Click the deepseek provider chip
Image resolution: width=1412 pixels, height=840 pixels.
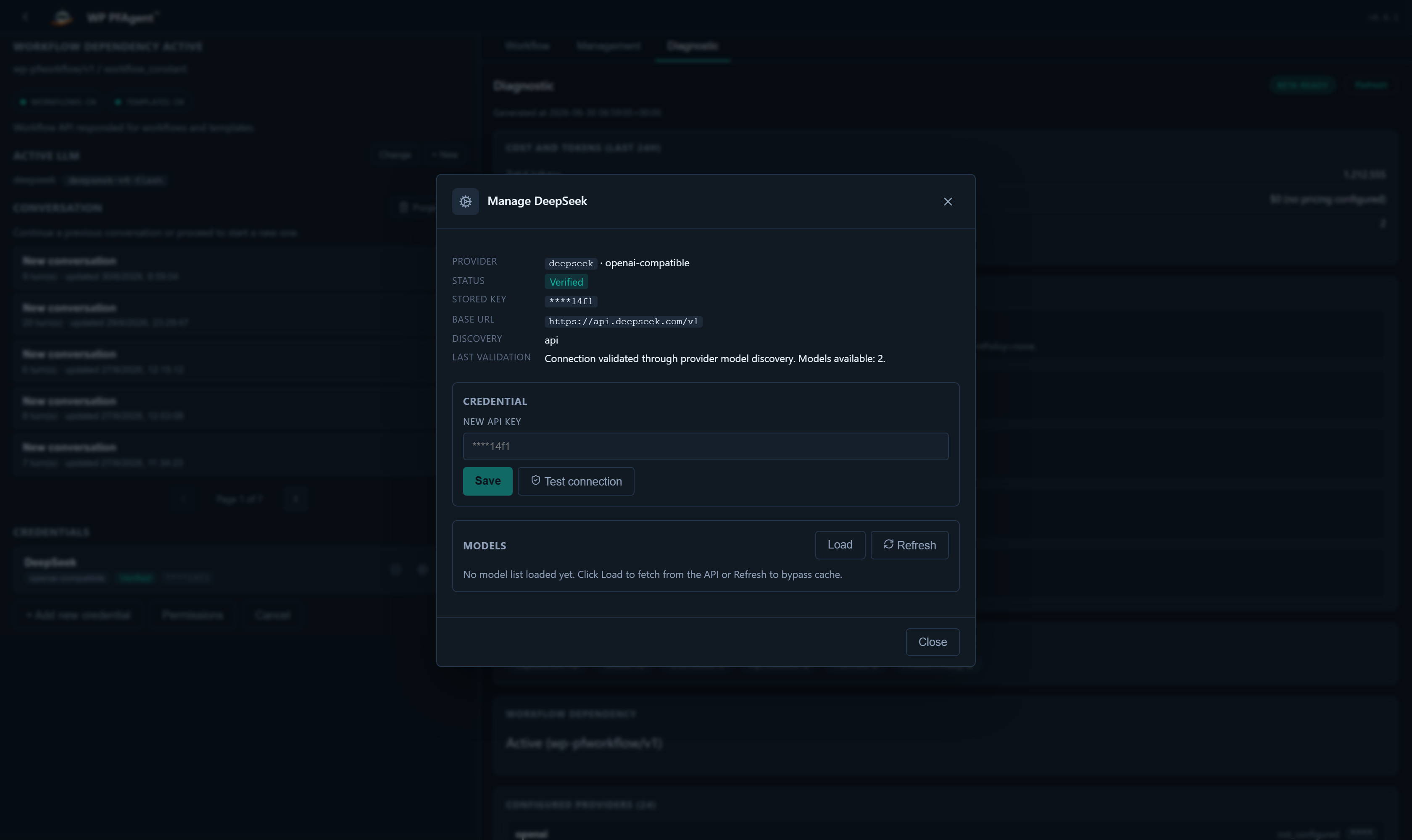point(570,264)
